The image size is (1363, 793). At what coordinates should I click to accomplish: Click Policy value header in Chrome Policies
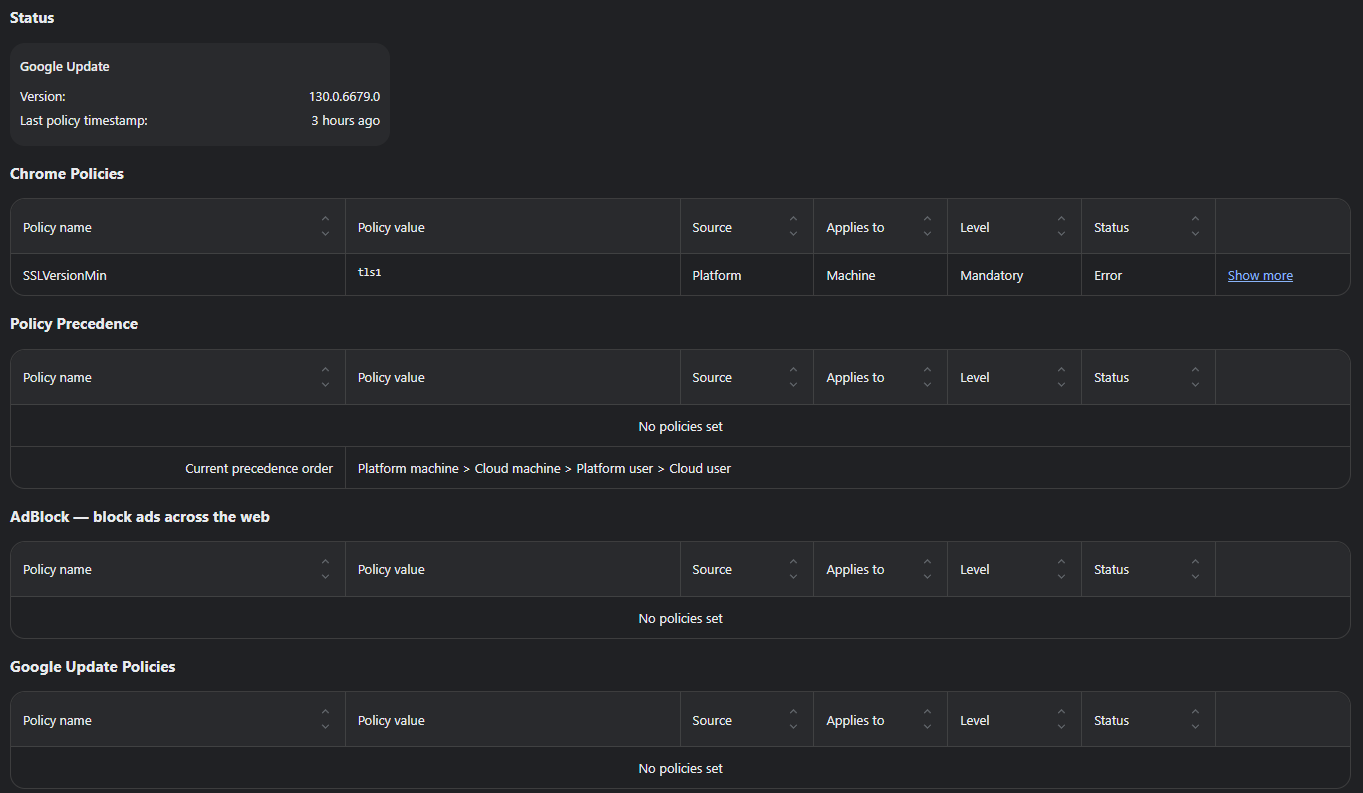pos(391,227)
